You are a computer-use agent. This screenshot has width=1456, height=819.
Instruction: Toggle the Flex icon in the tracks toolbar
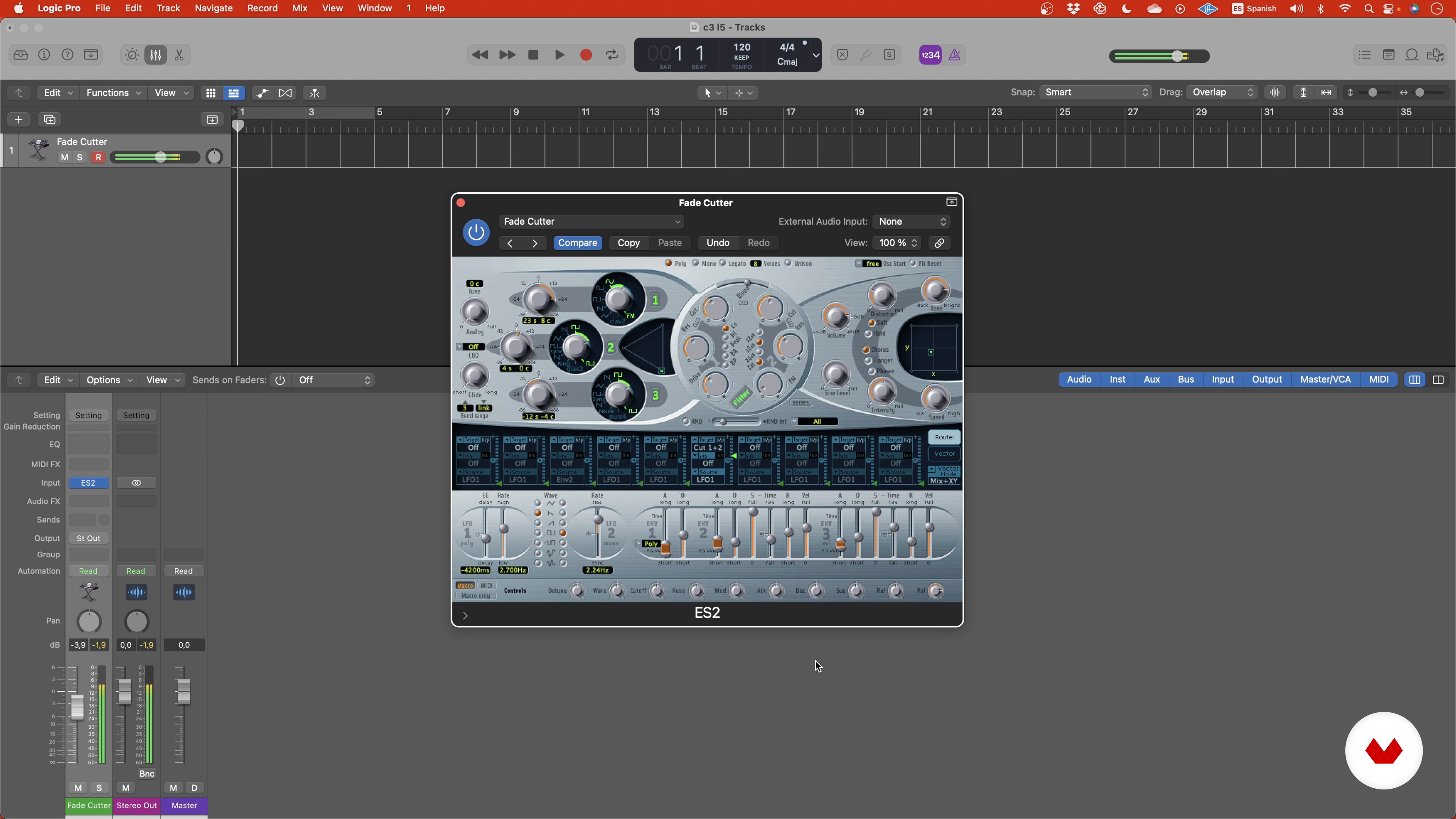tap(286, 93)
